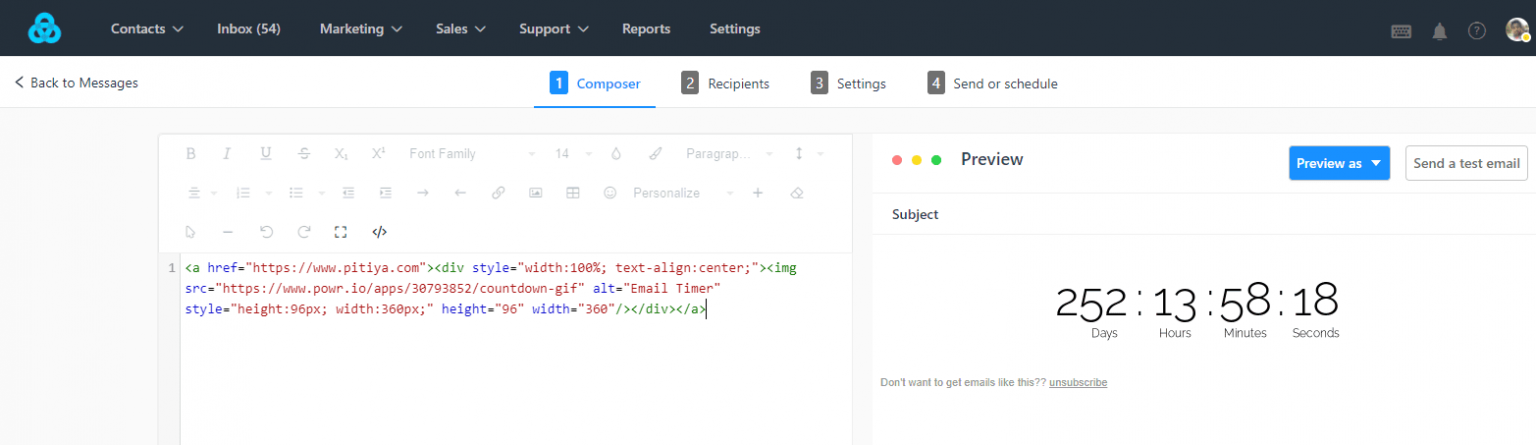This screenshot has height=445, width=1536.
Task: Click the app logo in the navbar
Action: [45, 29]
